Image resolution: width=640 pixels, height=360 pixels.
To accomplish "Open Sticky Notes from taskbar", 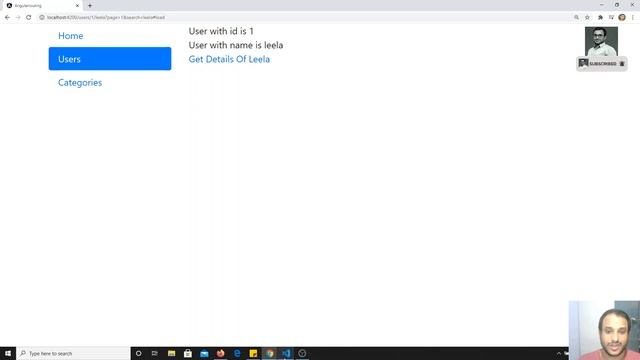I will point(253,353).
